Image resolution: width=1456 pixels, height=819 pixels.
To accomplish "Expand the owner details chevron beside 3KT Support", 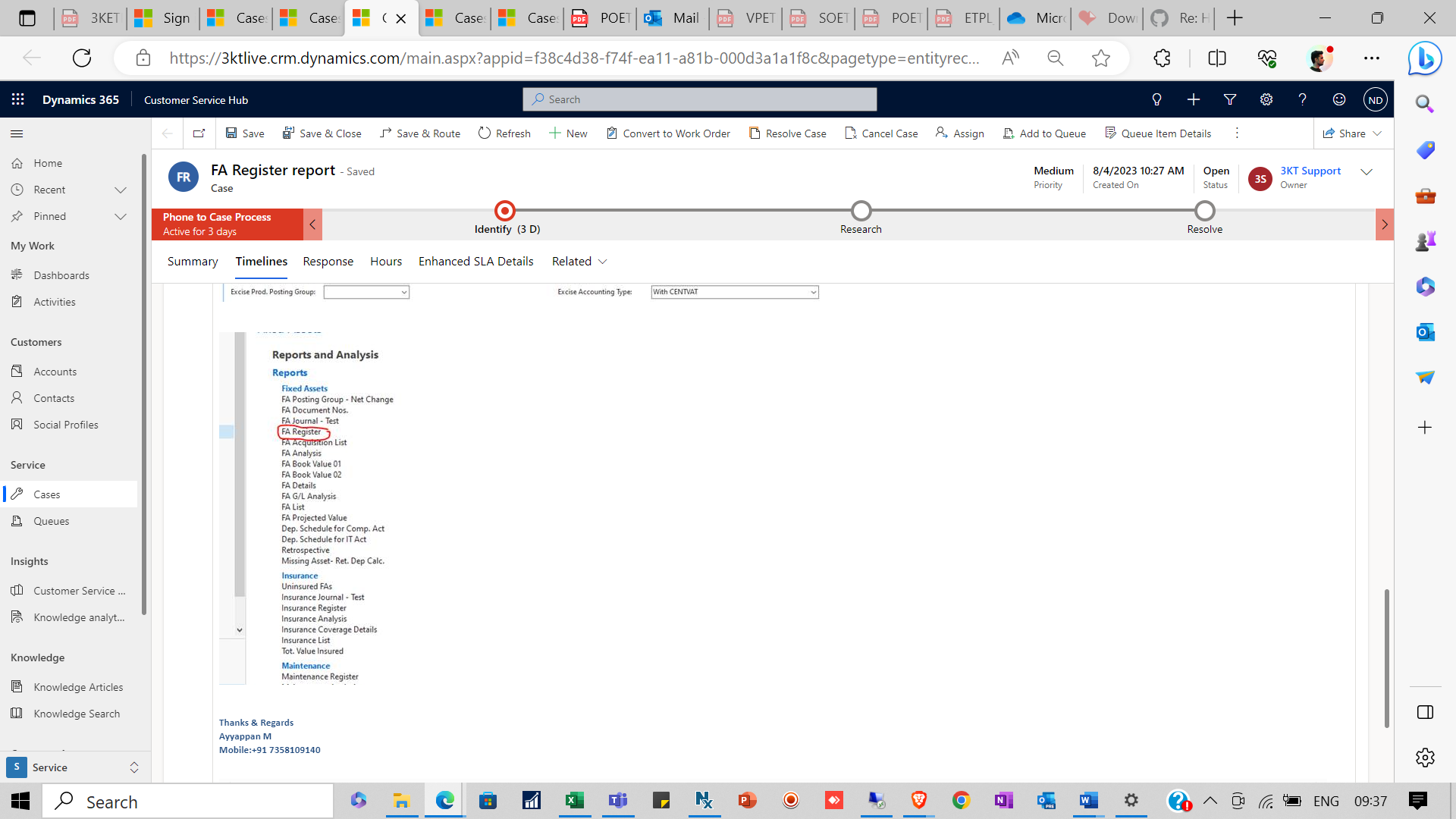I will click(x=1367, y=172).
